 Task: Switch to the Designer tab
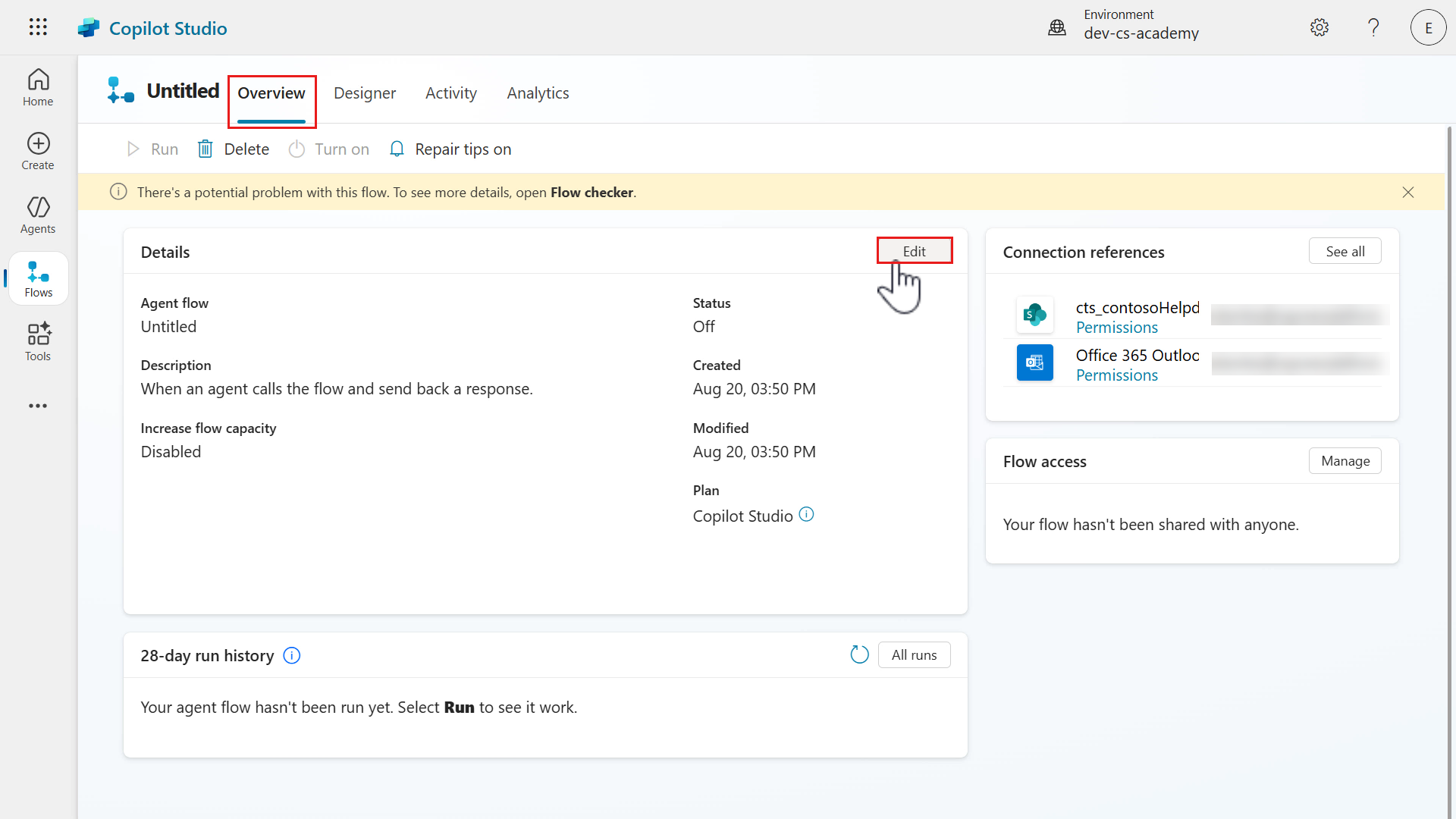(365, 93)
